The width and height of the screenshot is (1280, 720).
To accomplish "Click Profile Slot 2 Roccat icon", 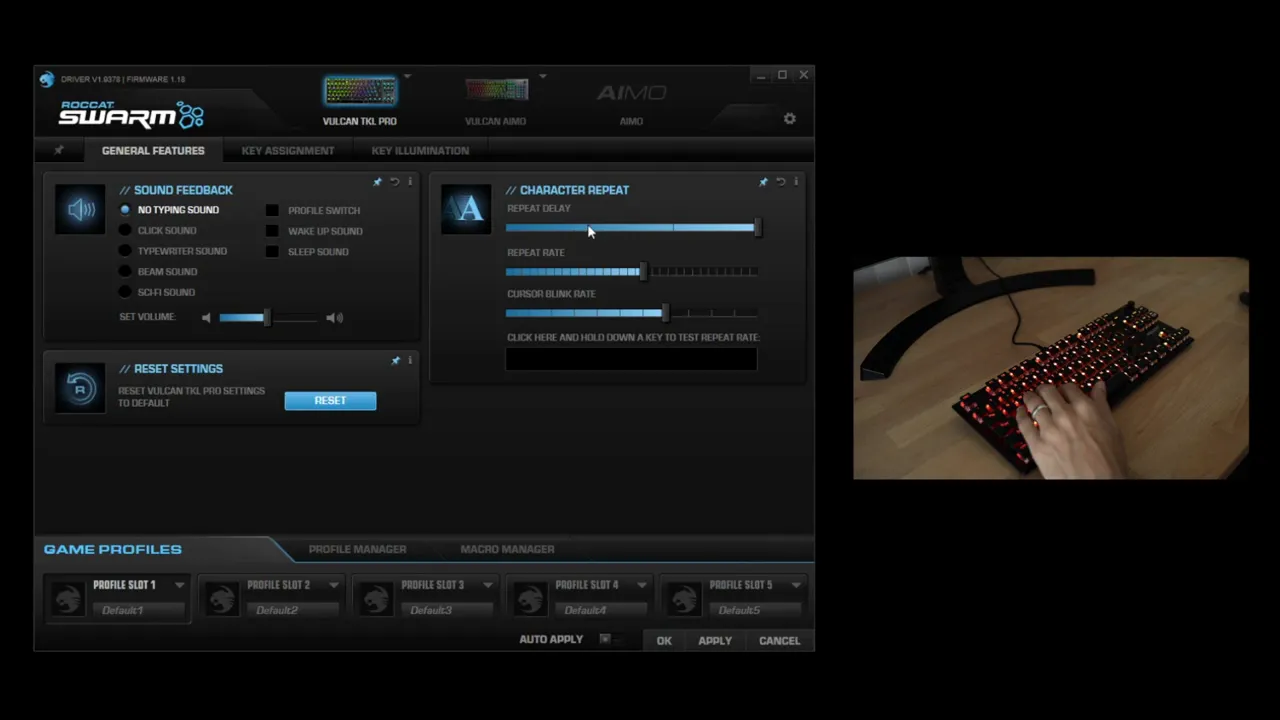I will point(222,598).
